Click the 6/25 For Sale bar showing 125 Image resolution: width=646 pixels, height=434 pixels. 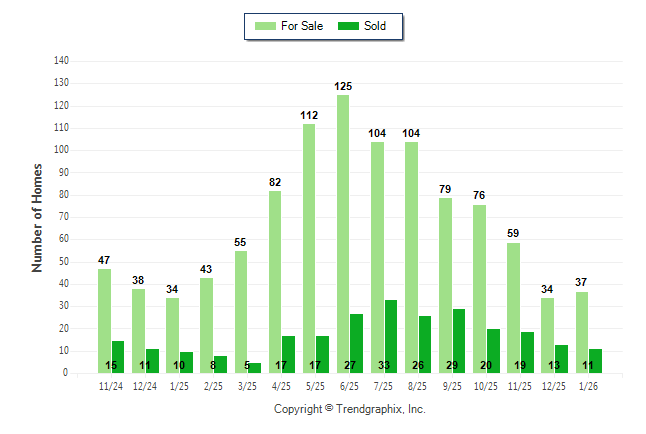(343, 234)
